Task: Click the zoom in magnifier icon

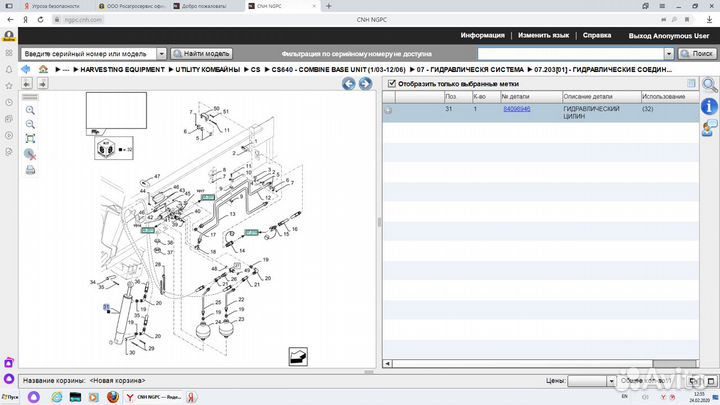Action: pyautogui.click(x=30, y=109)
